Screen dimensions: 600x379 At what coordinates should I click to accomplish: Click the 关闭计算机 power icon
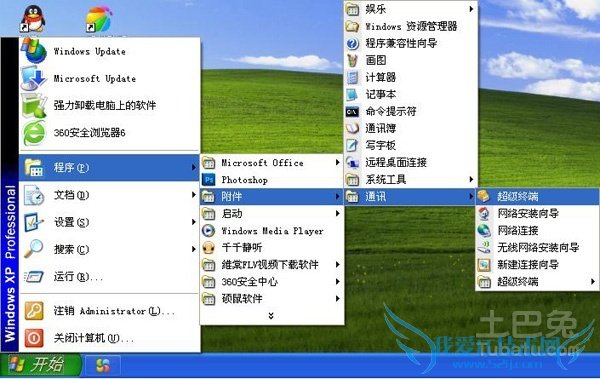point(34,338)
